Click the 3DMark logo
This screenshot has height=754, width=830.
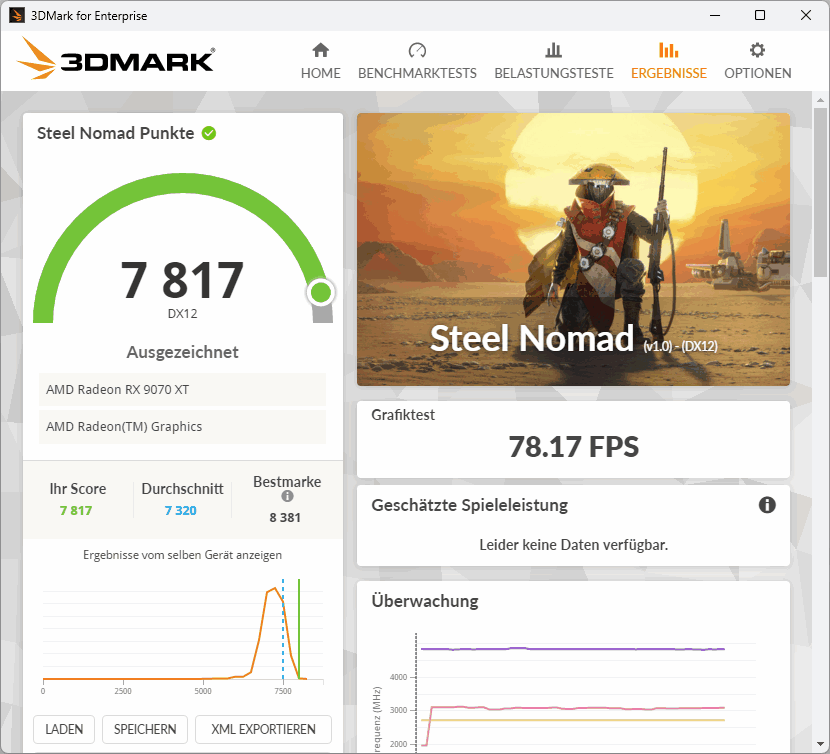click(x=115, y=60)
